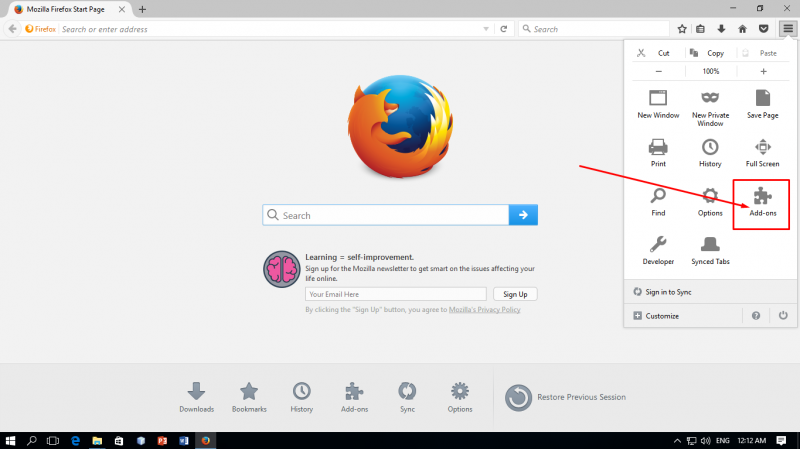Image resolution: width=800 pixels, height=449 pixels.
Task: Zoom out with the minus button
Action: tap(659, 71)
